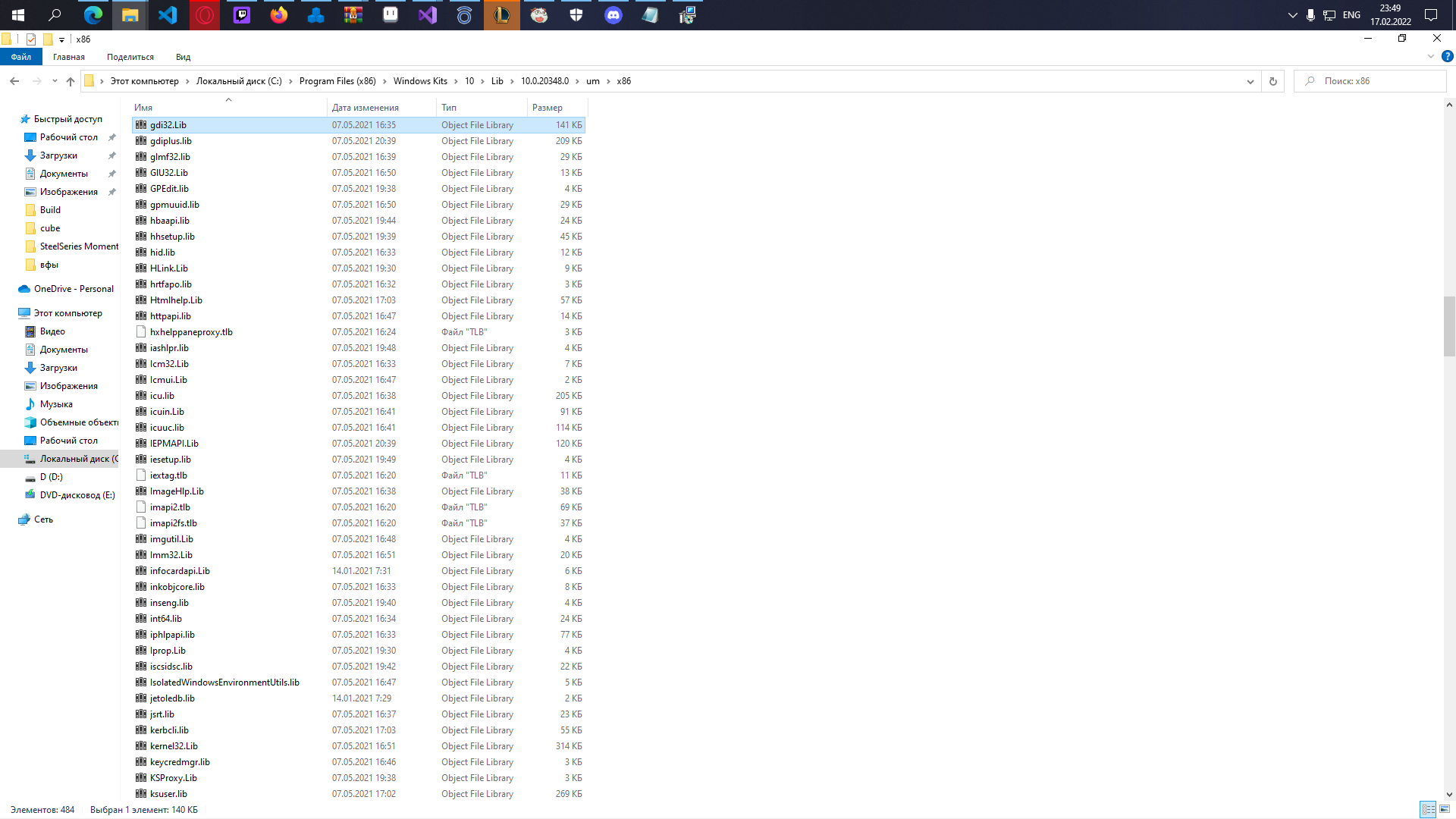Expand the ribbon with chevron

click(1431, 57)
